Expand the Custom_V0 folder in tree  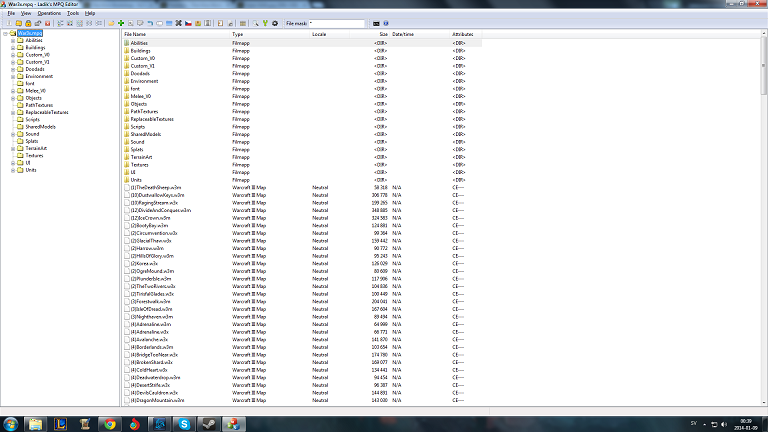click(13, 55)
